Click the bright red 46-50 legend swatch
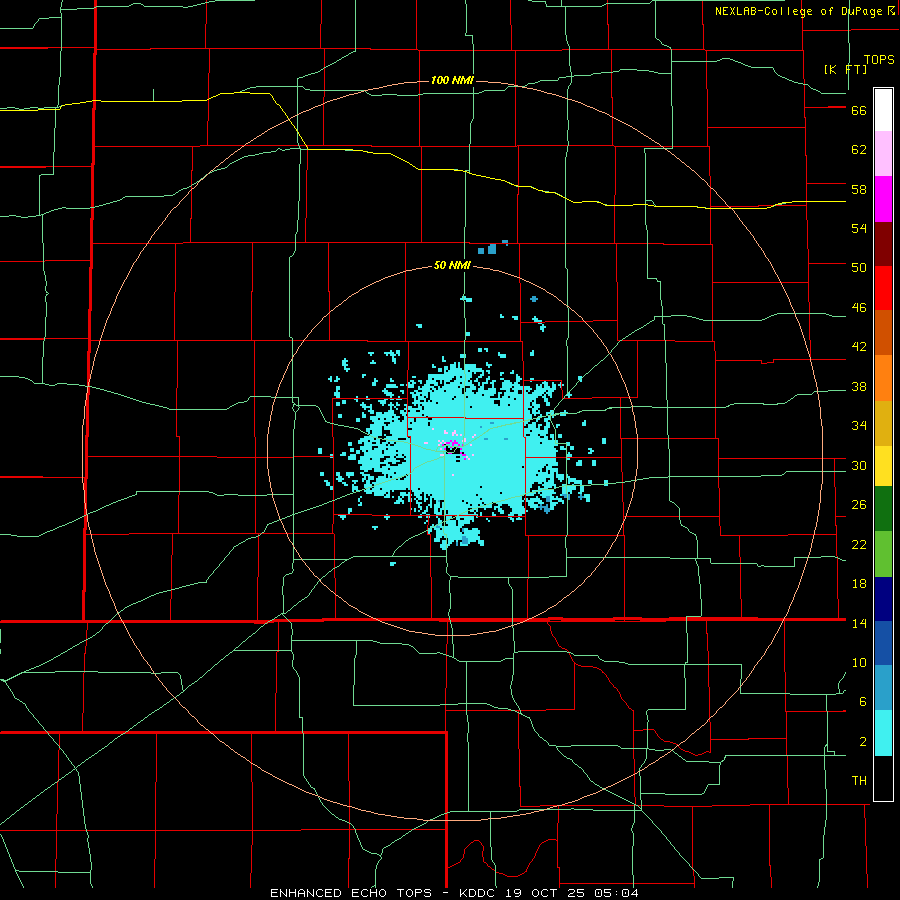Image resolution: width=900 pixels, height=900 pixels. pos(883,288)
